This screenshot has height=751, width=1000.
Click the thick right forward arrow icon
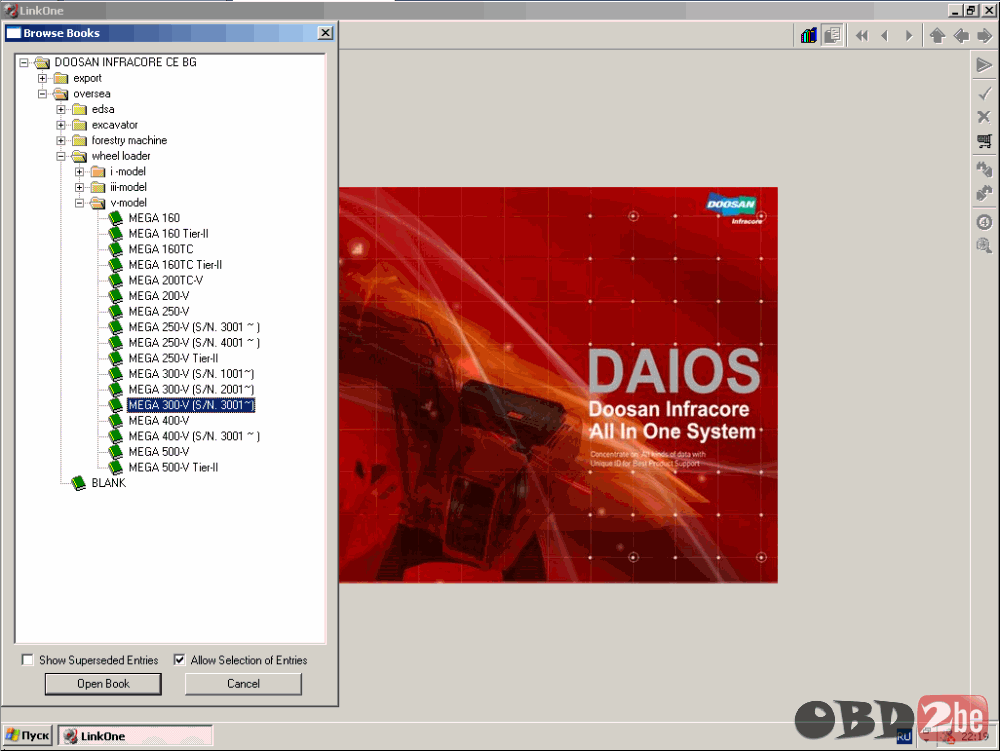[984, 36]
